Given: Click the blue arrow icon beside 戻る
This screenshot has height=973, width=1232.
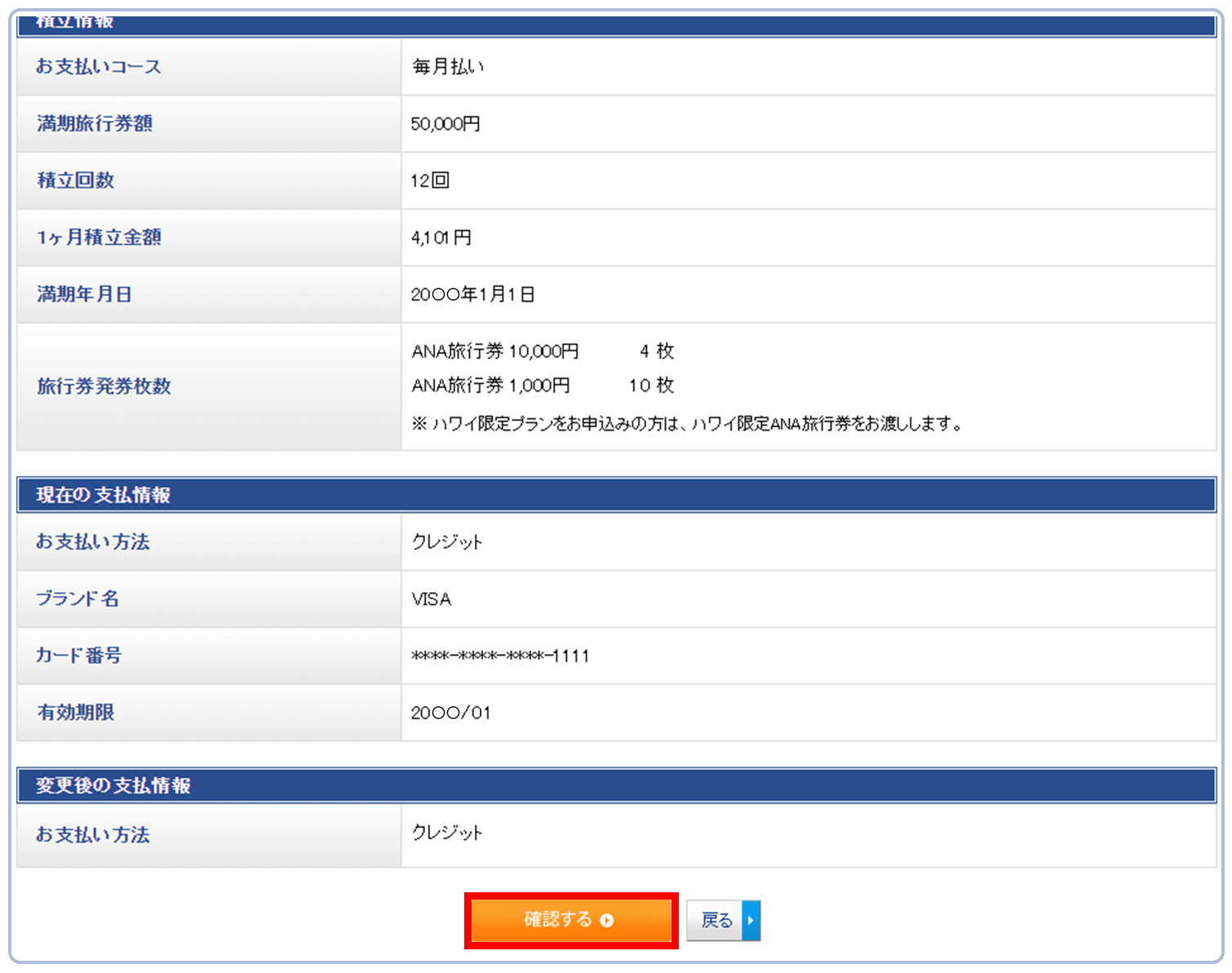Looking at the screenshot, I should [x=751, y=920].
